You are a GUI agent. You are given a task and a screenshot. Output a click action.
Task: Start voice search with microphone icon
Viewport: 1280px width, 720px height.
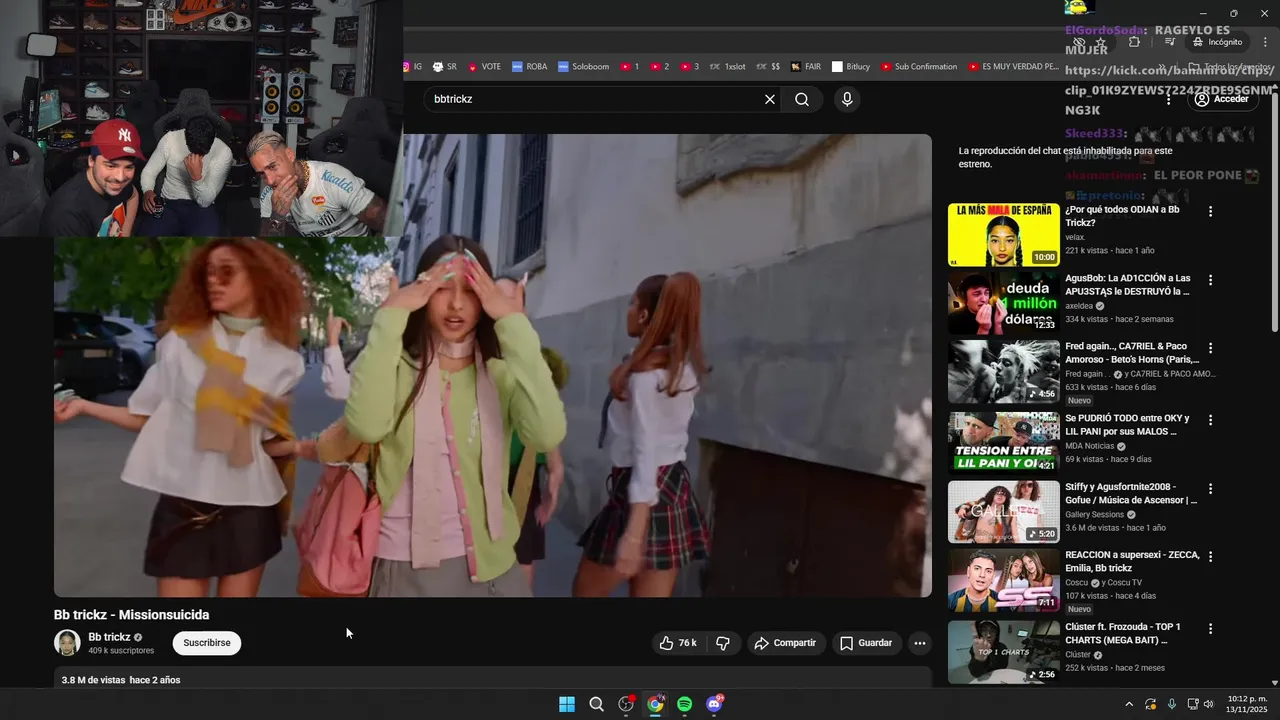pyautogui.click(x=847, y=99)
